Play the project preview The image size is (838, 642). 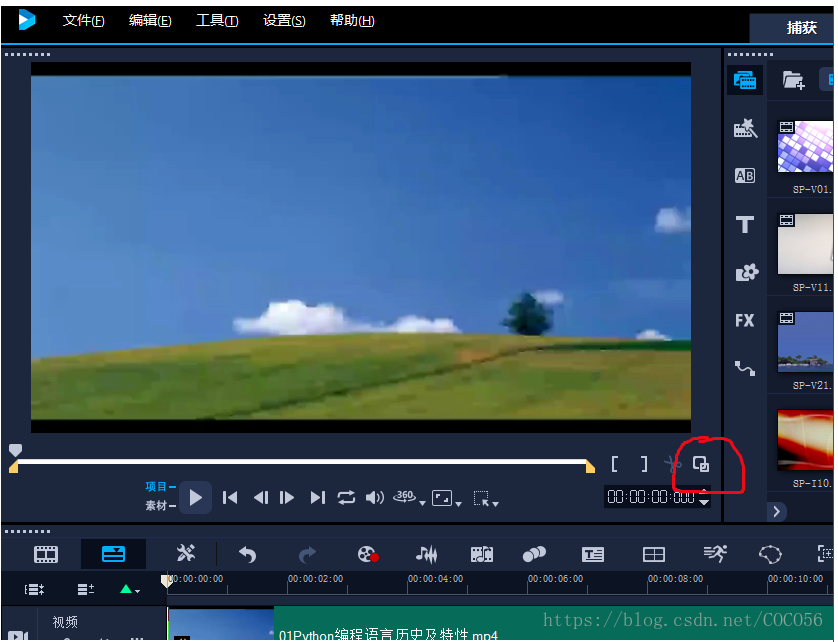[x=196, y=498]
